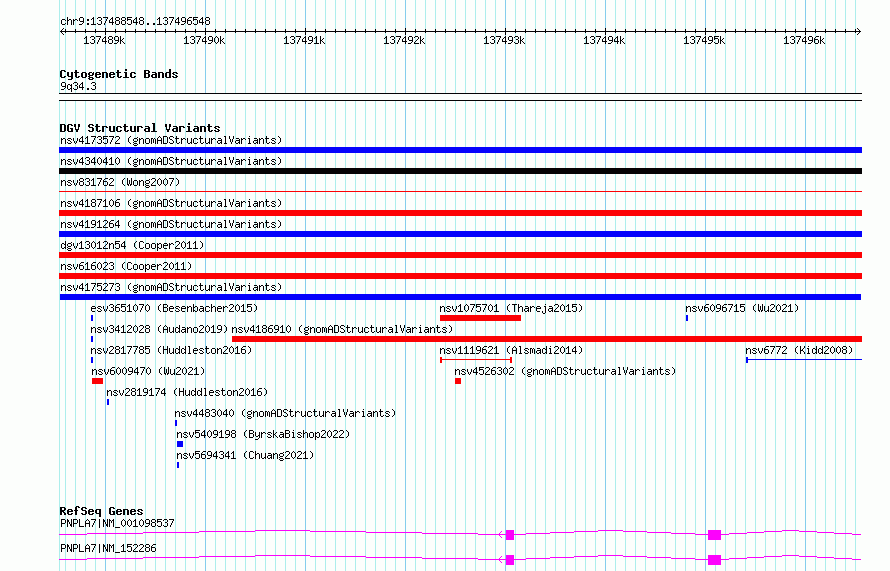Click the nsv6009470 (Wu2021) red block
Screen dimensions: 890x571
coord(98,381)
